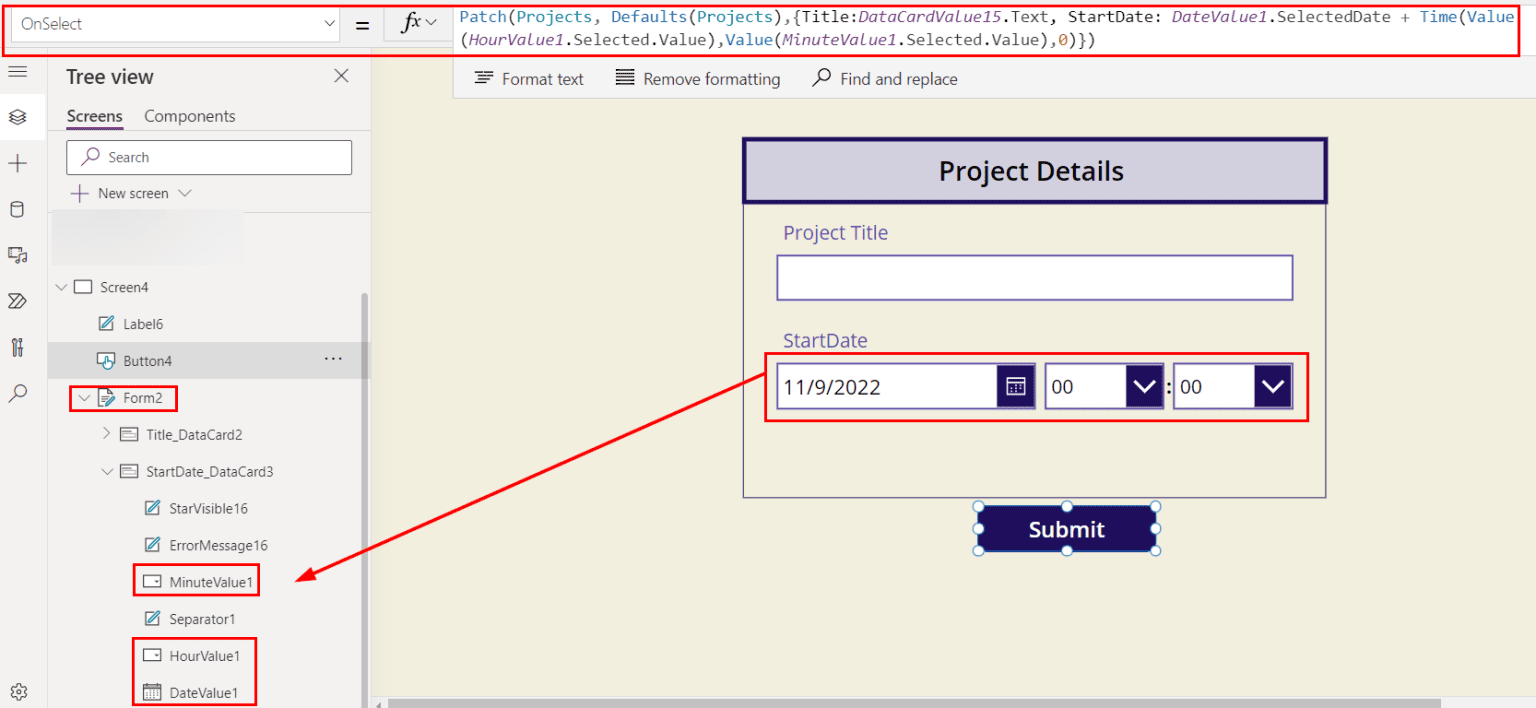Open app Settings via gear icon

click(x=18, y=691)
